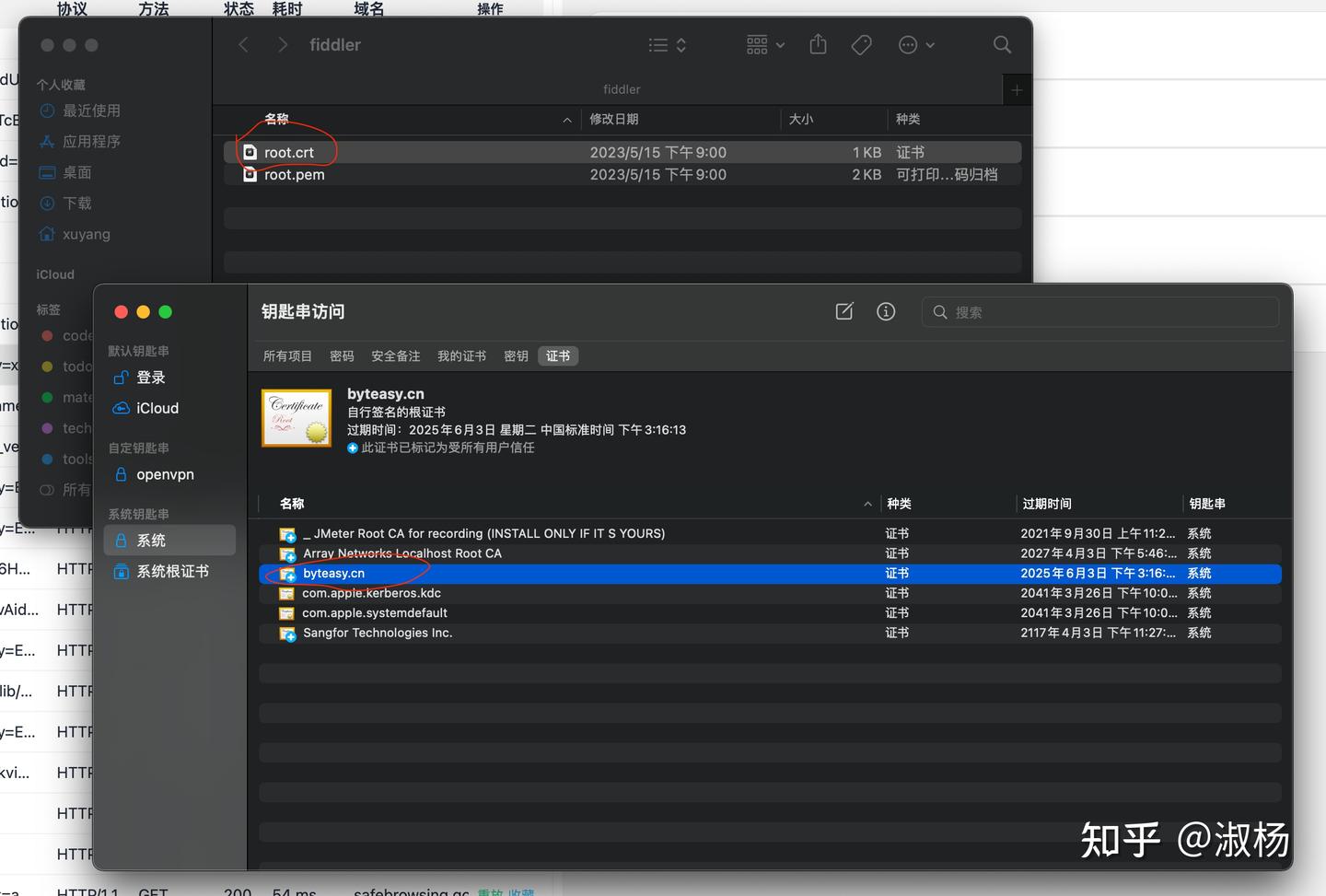1326x896 pixels.
Task: Click the com.apple.kerberos.kdc certificate icon
Action: [287, 594]
